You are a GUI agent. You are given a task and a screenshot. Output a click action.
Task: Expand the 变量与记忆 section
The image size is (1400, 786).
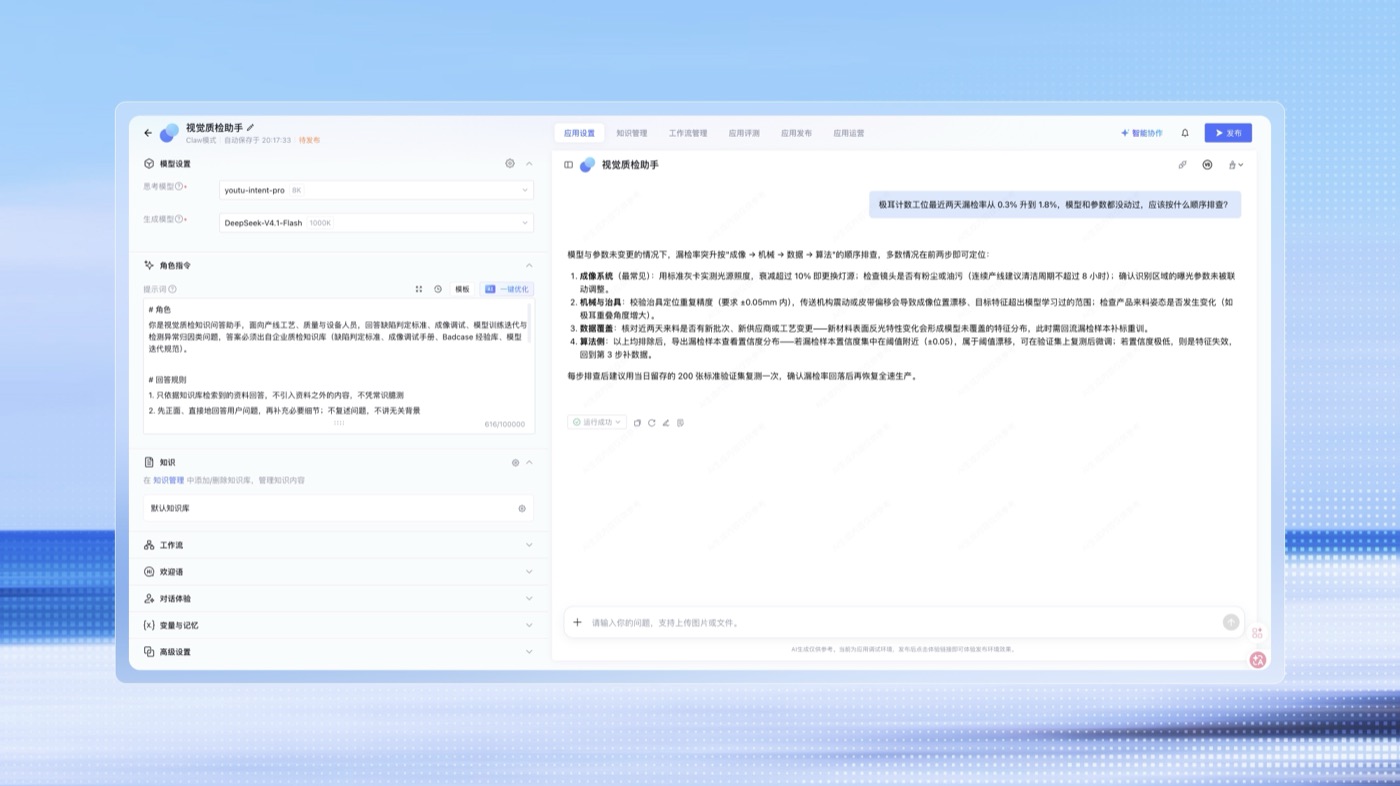point(529,625)
